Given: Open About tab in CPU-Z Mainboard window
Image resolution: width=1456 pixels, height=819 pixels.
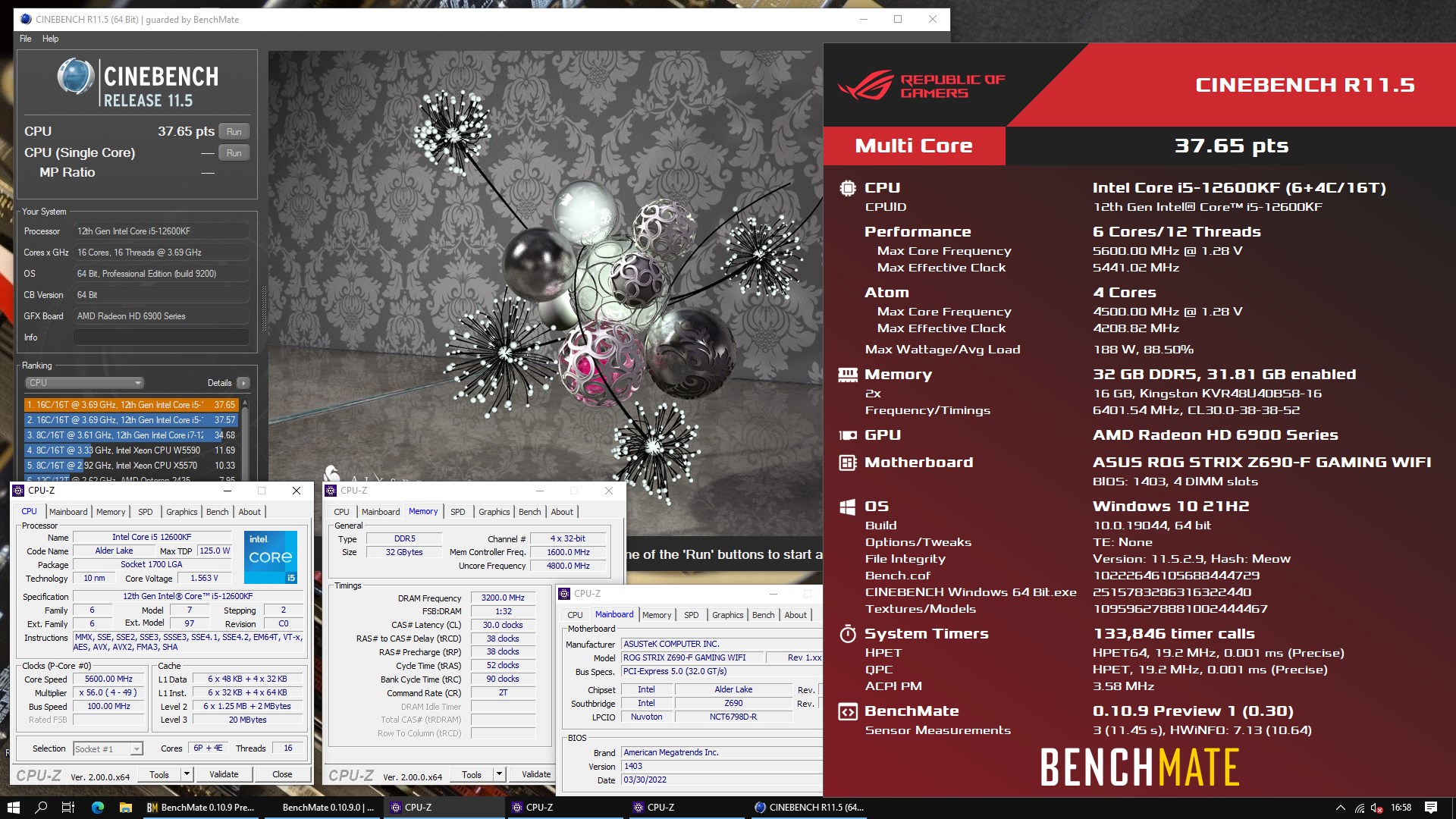Looking at the screenshot, I should coord(795,615).
